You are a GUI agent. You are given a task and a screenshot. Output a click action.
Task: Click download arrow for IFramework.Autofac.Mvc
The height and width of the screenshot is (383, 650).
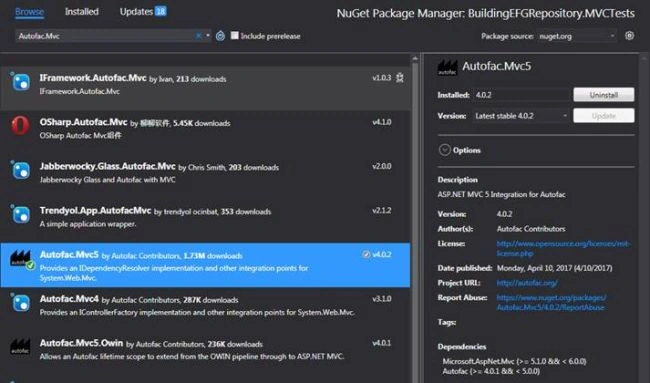coord(400,78)
